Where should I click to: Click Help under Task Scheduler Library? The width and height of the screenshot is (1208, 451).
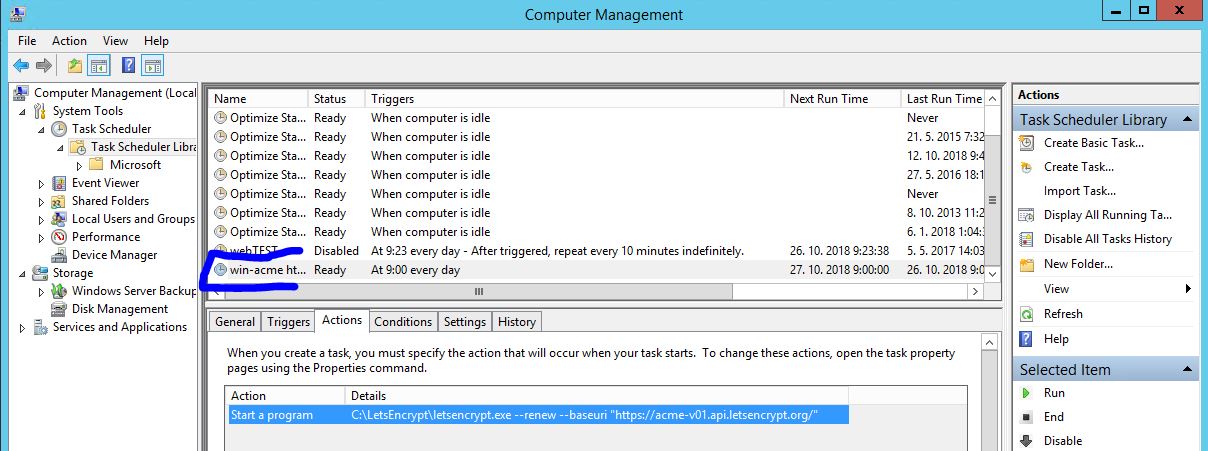click(1056, 339)
